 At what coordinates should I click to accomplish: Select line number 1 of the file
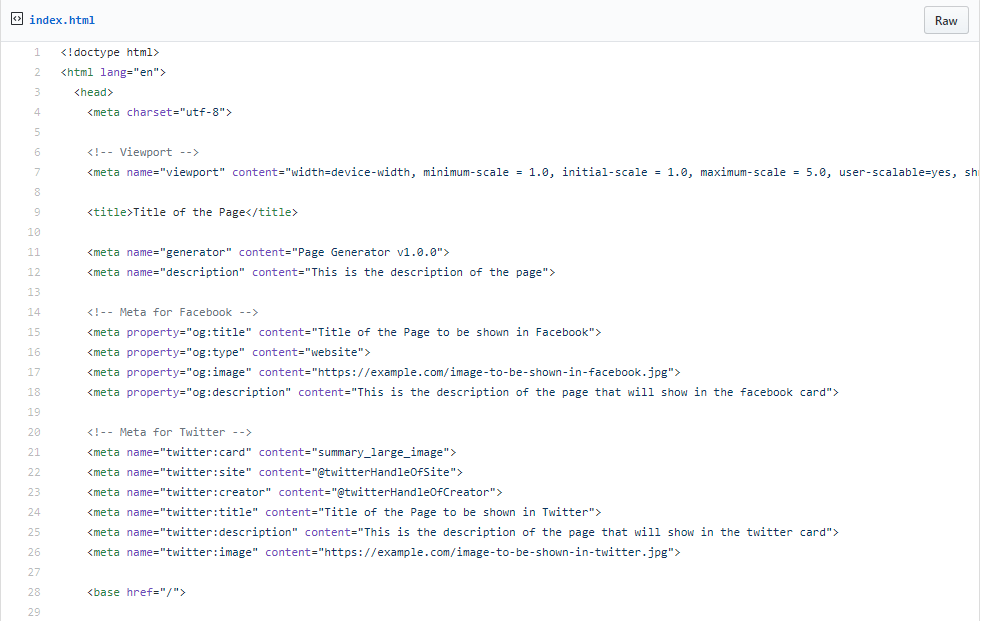37,51
